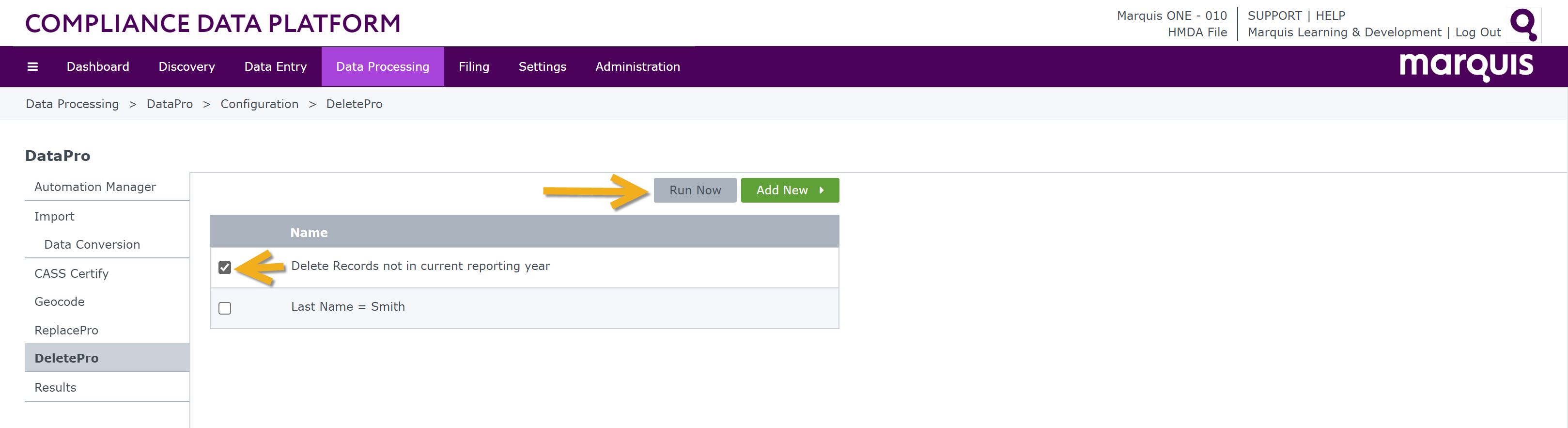The width and height of the screenshot is (1568, 428).
Task: Open the Data Processing tab
Action: pyautogui.click(x=382, y=66)
